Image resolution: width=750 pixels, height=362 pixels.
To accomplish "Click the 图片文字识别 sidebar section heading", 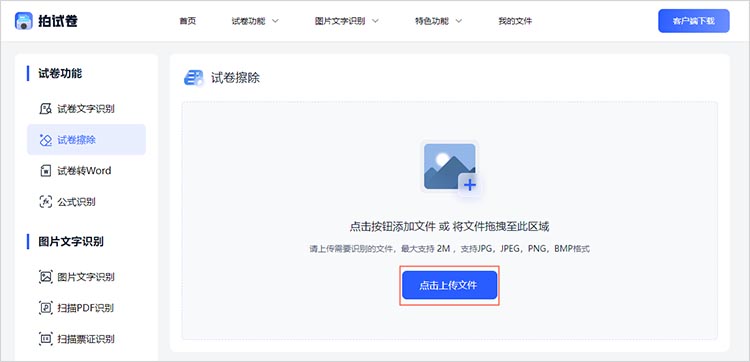I will (71, 241).
